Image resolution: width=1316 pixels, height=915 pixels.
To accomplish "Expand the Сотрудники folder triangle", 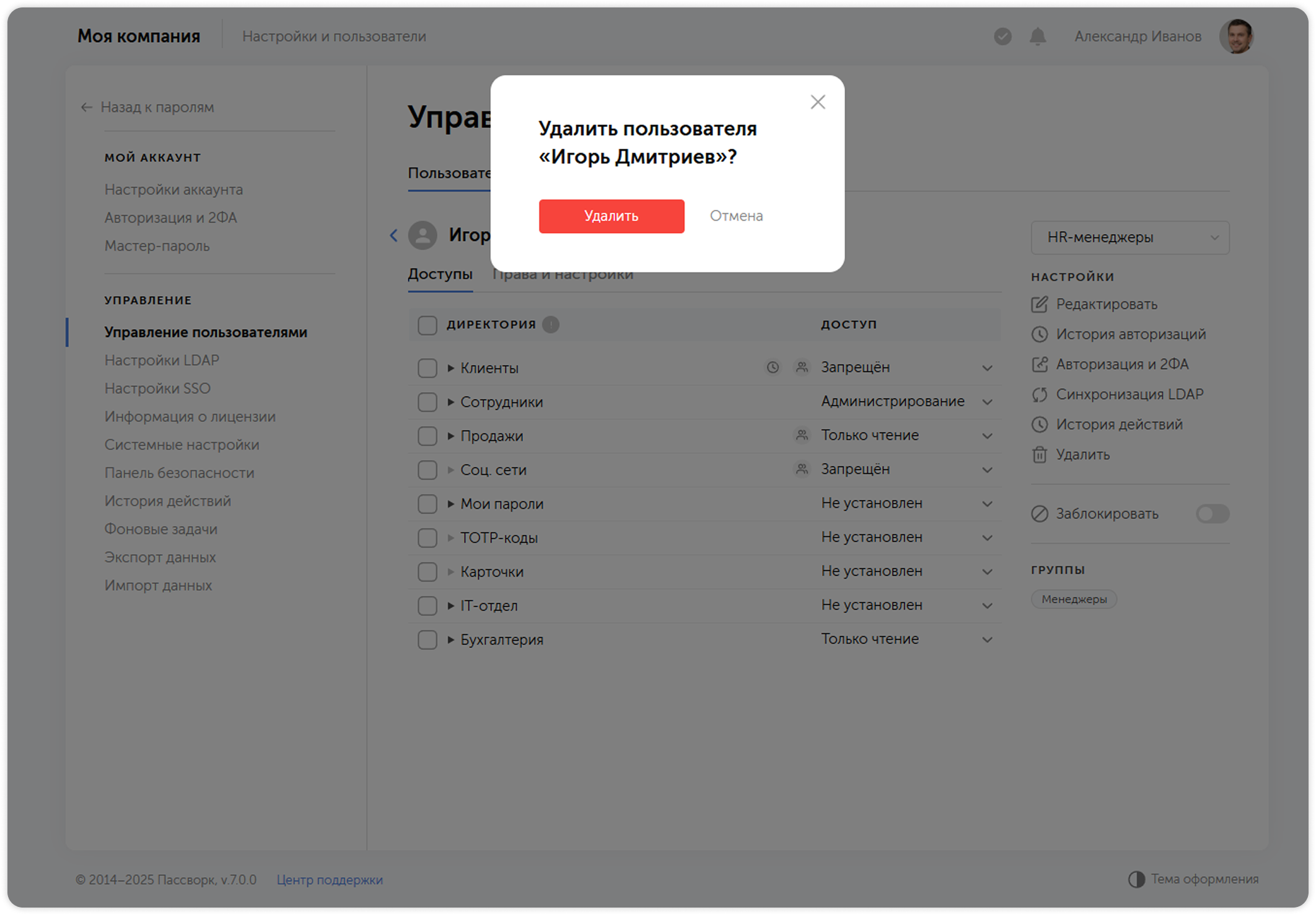I will point(450,402).
